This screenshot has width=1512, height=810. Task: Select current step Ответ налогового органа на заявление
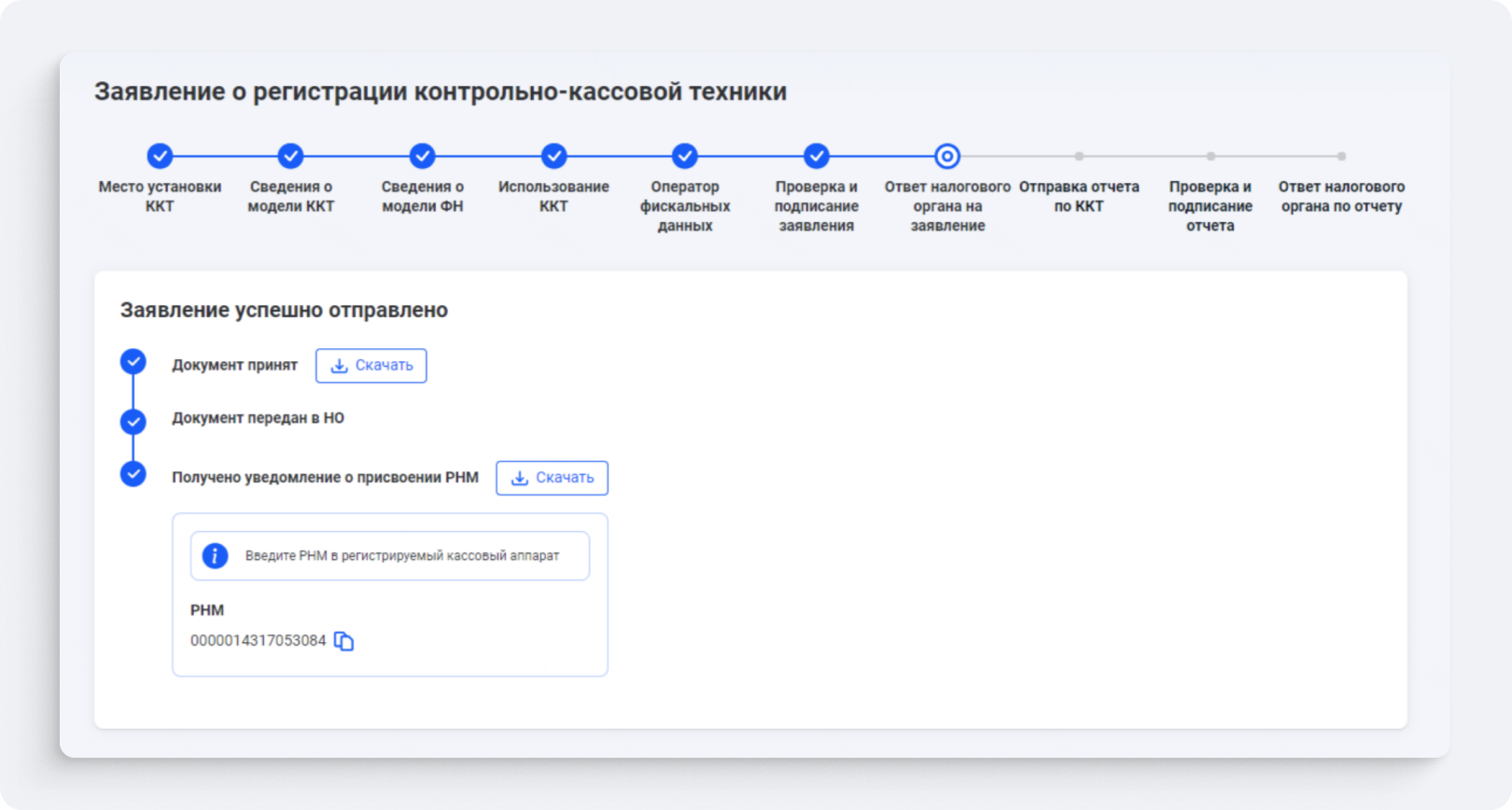click(947, 156)
